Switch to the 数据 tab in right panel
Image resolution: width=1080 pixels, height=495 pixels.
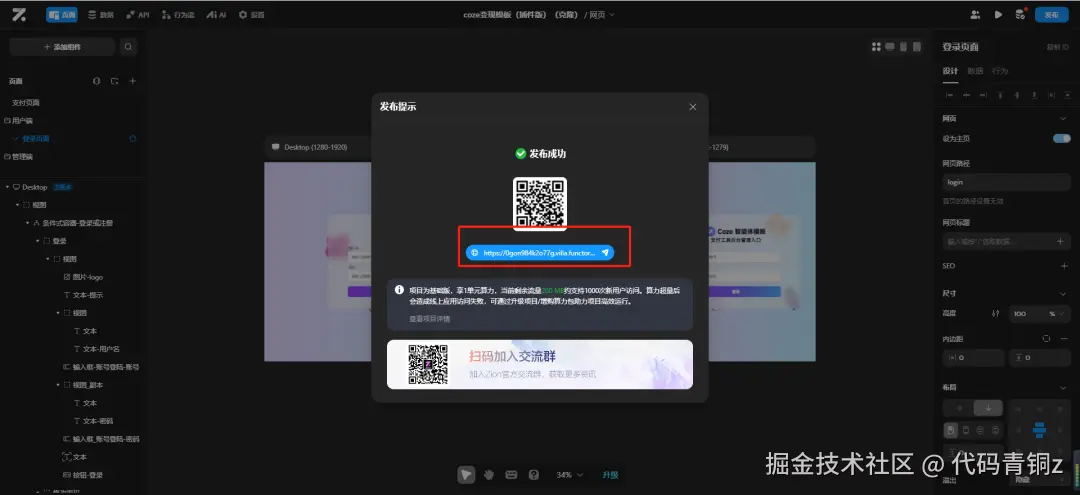pos(975,71)
